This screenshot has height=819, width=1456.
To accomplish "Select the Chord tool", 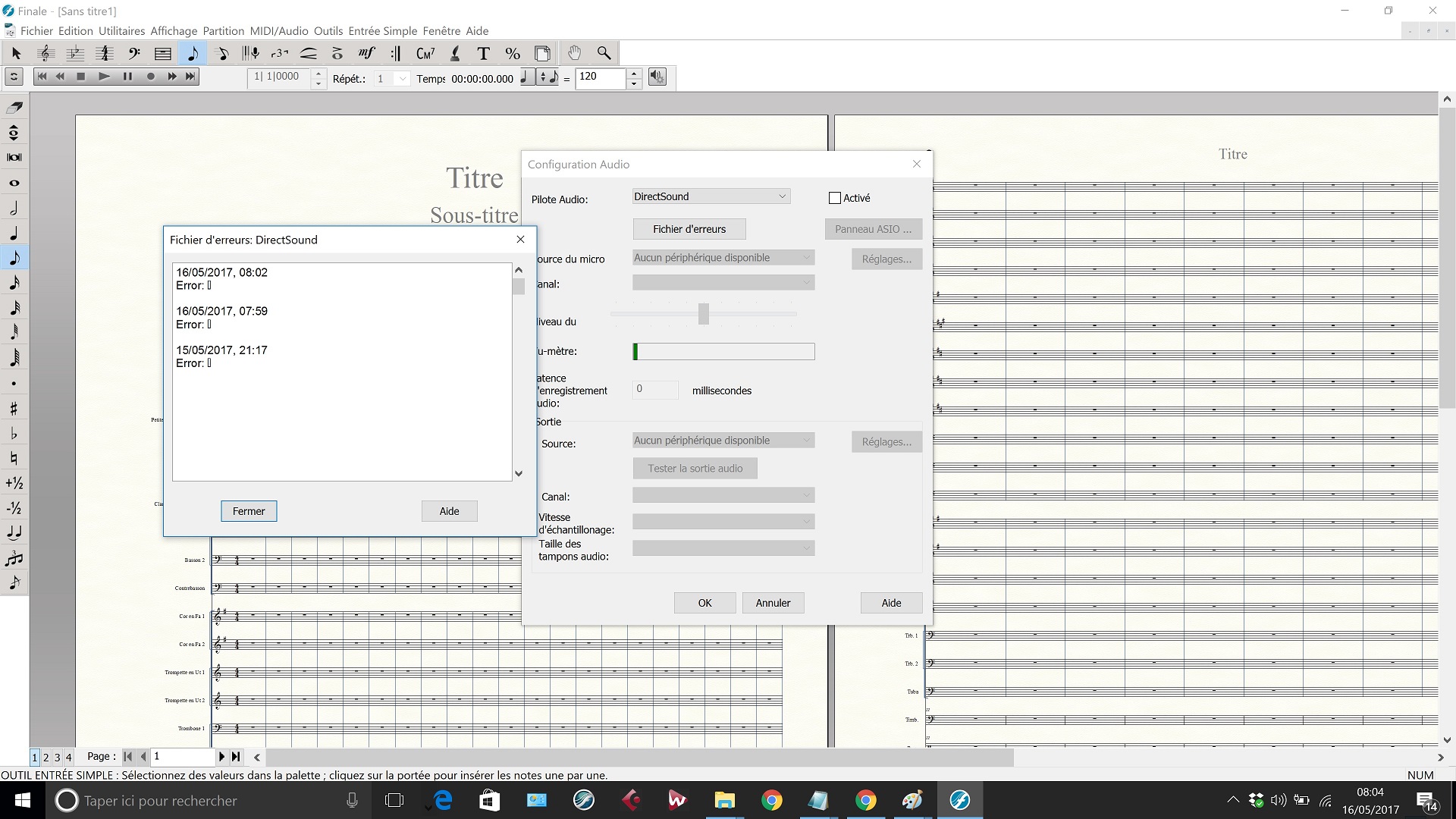I will pos(425,53).
